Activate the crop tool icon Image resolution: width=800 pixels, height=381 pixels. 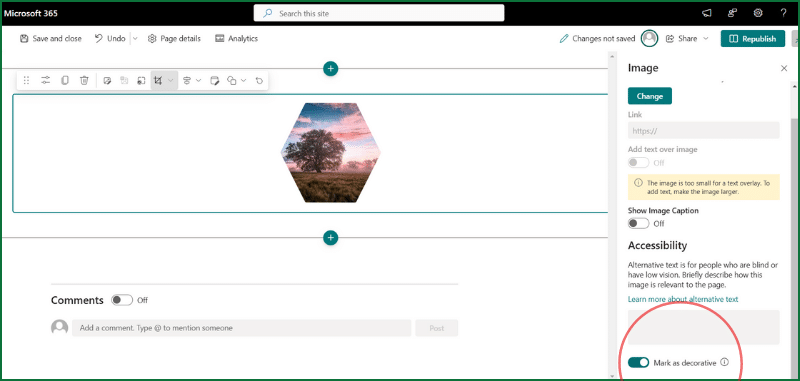coord(158,81)
